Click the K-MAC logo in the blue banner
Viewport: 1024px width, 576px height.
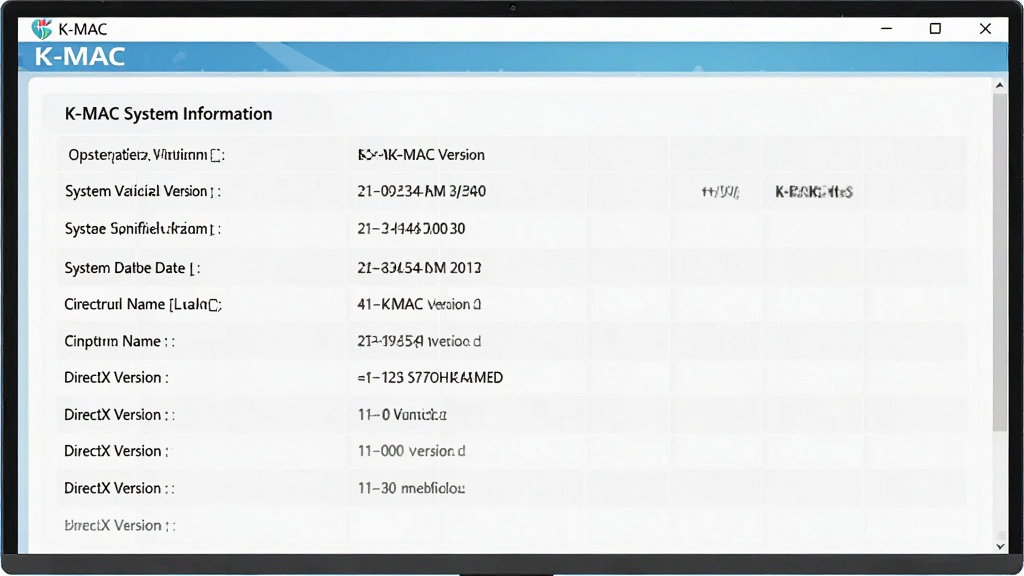[x=80, y=57]
